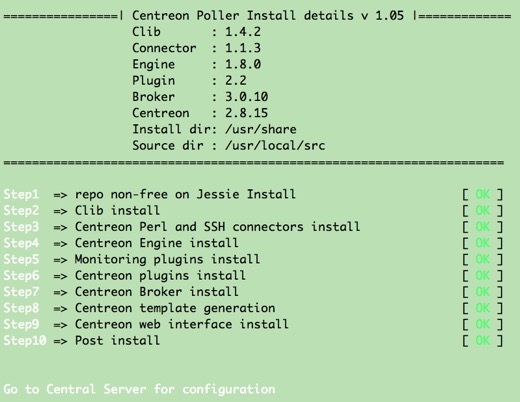Click the OK status for Step1

(483, 194)
